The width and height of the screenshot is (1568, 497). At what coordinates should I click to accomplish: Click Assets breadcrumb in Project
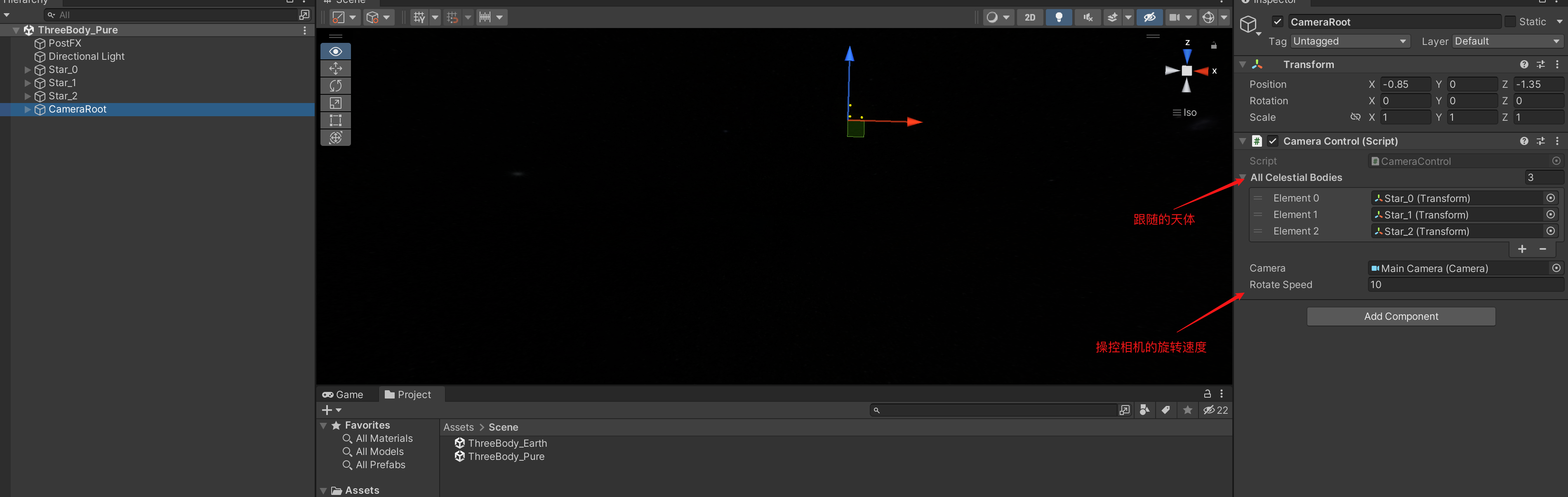pos(458,428)
